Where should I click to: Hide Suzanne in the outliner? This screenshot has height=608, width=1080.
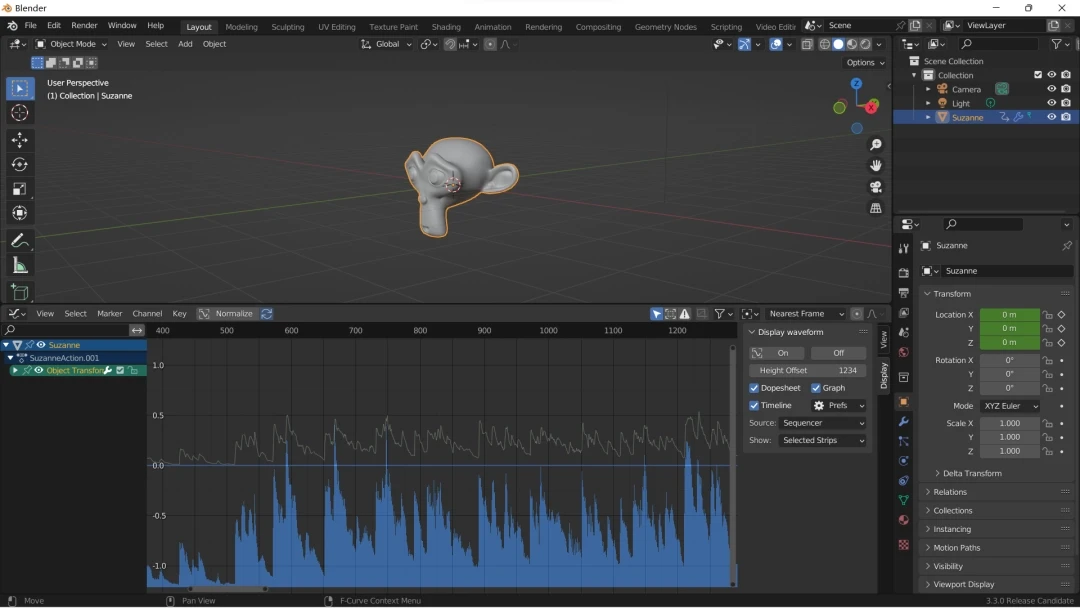tap(1051, 117)
